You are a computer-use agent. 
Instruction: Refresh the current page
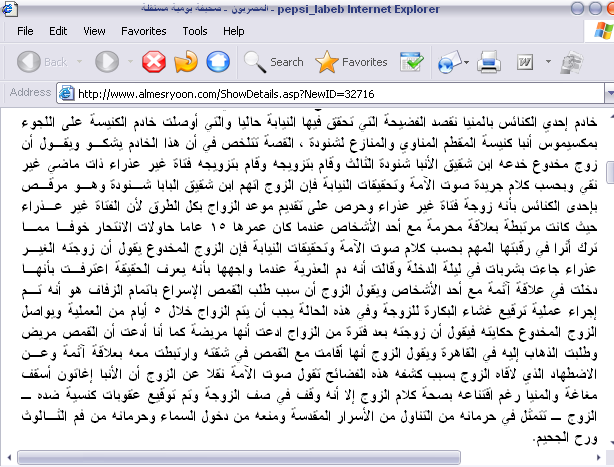pos(186,62)
